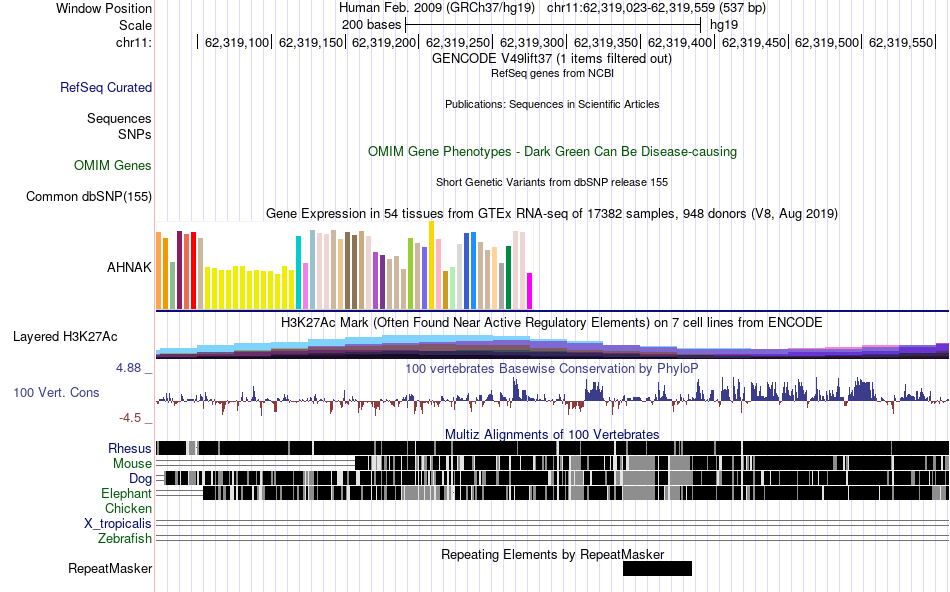Click the 62,319,100 ruler coordinate
The height and width of the screenshot is (592, 950).
(x=236, y=42)
